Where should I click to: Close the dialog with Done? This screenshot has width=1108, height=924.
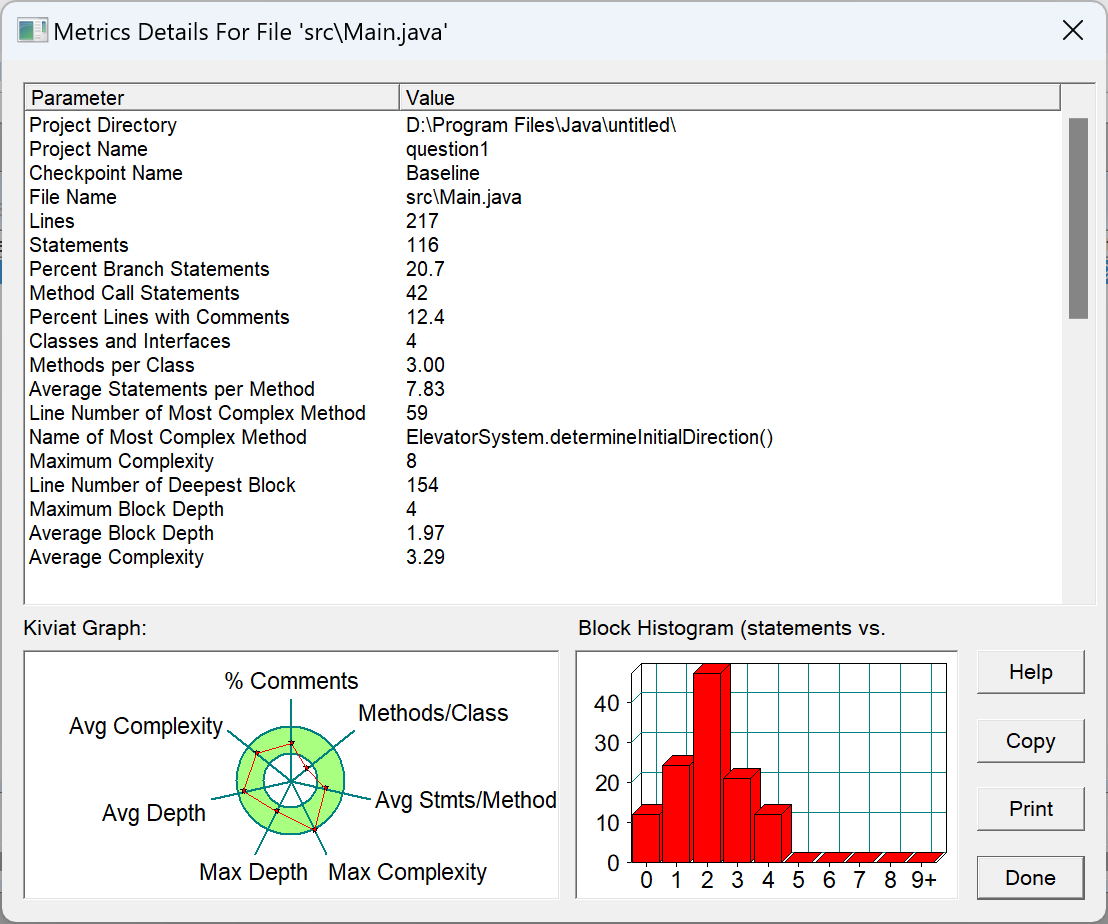pyautogui.click(x=1030, y=877)
